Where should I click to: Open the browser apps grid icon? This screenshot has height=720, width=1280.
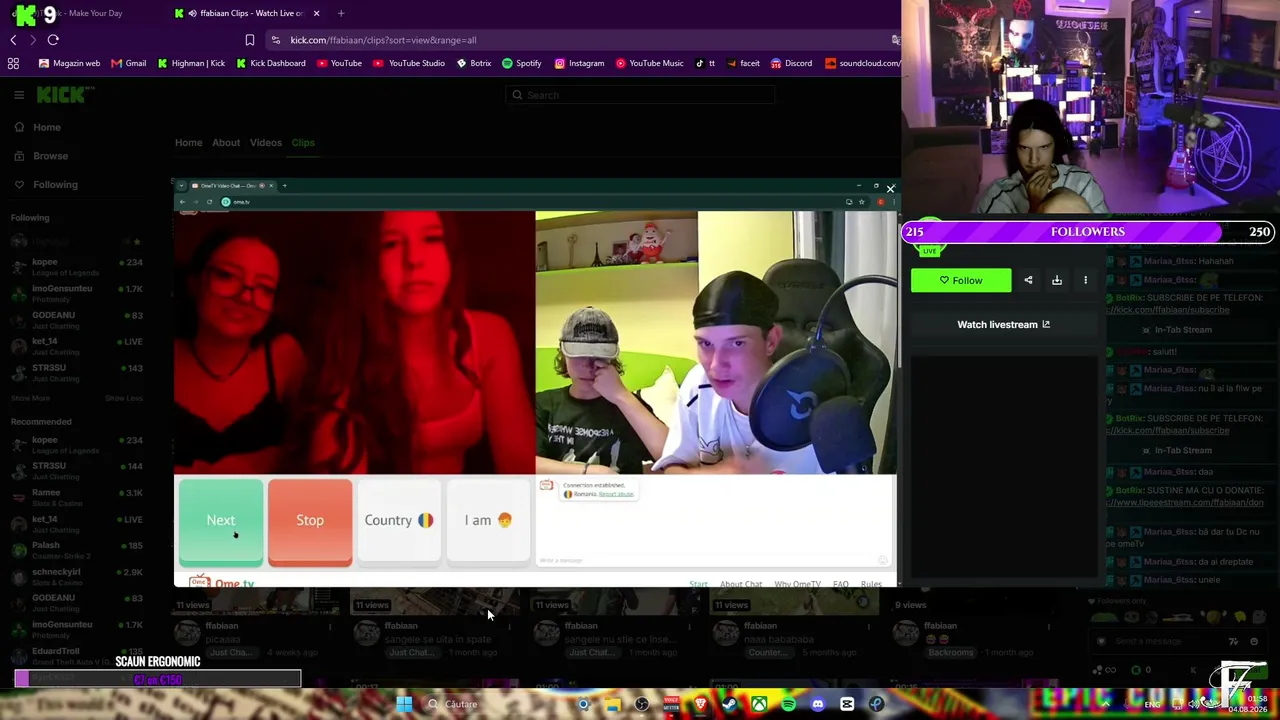point(13,63)
